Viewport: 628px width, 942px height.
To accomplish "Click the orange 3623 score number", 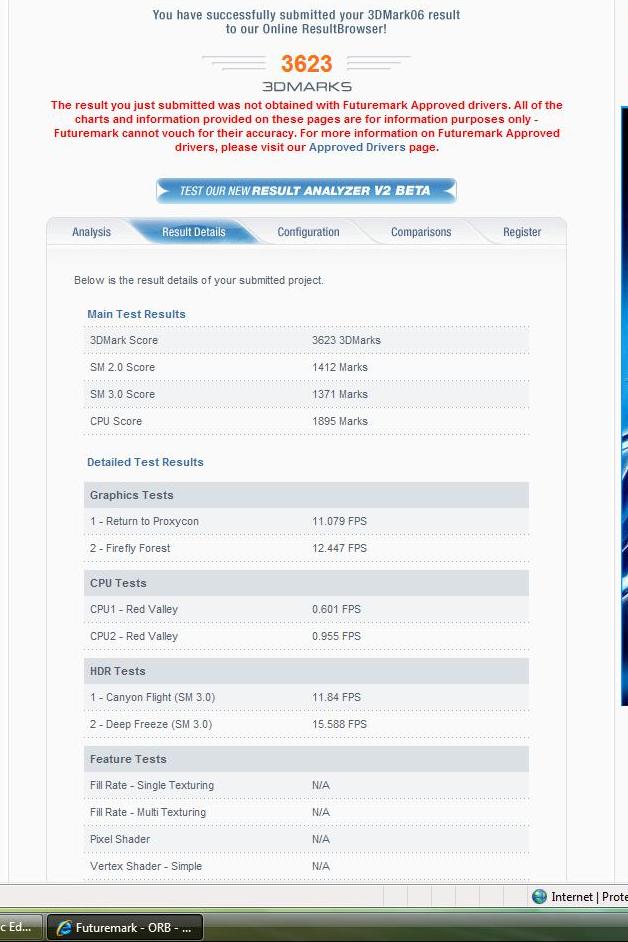I will 306,64.
